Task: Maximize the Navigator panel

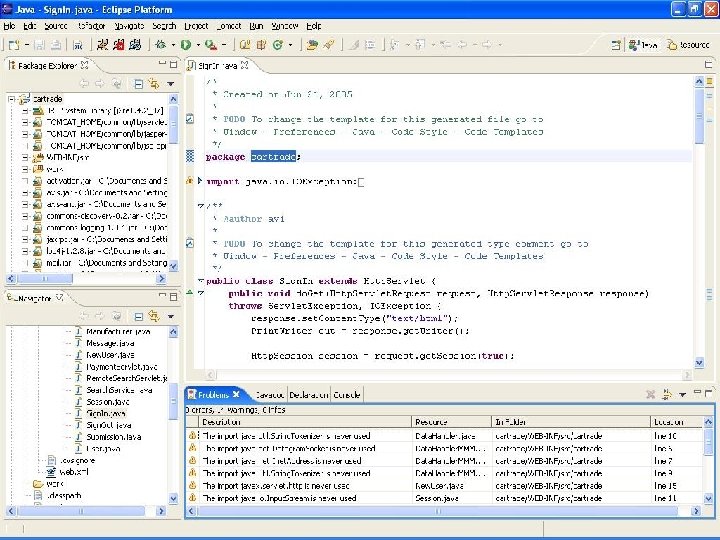Action: point(172,297)
